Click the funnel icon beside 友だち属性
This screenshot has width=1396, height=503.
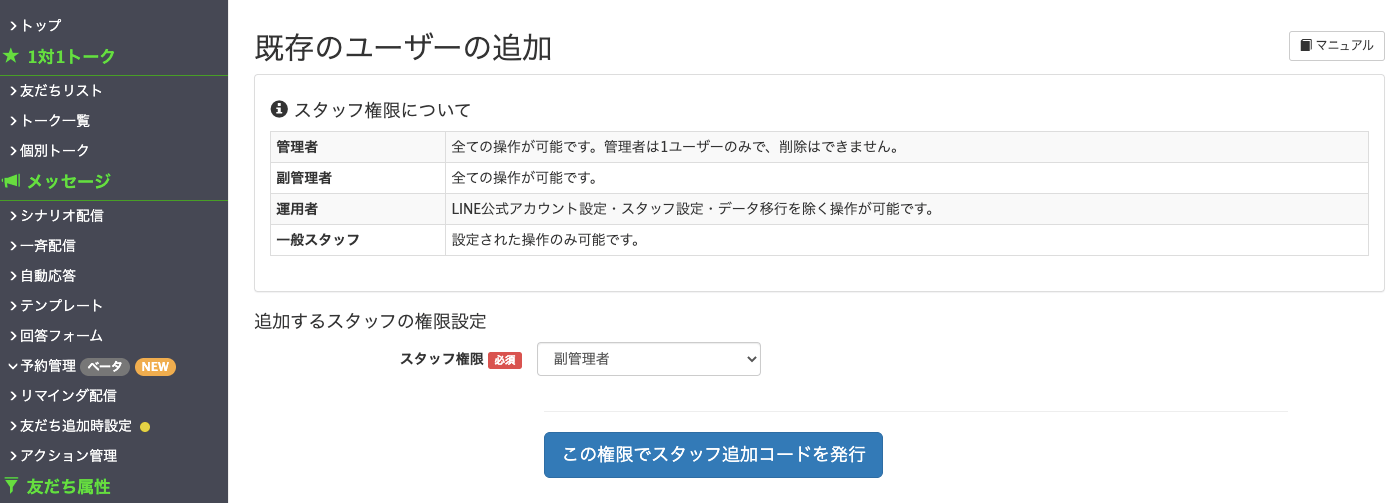(11, 486)
